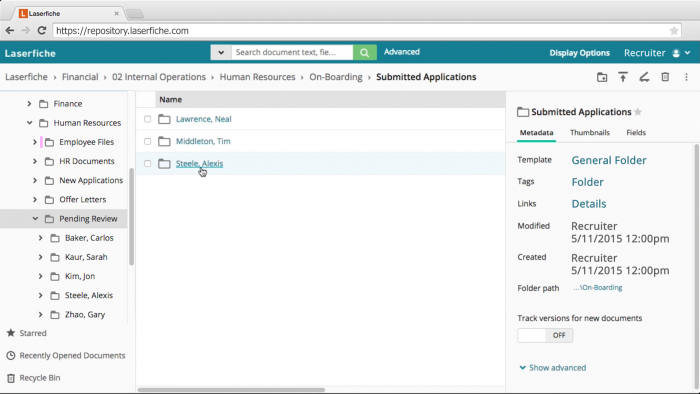Reload the page with refresh icon
This screenshot has width=700, height=394.
pyautogui.click(x=42, y=30)
